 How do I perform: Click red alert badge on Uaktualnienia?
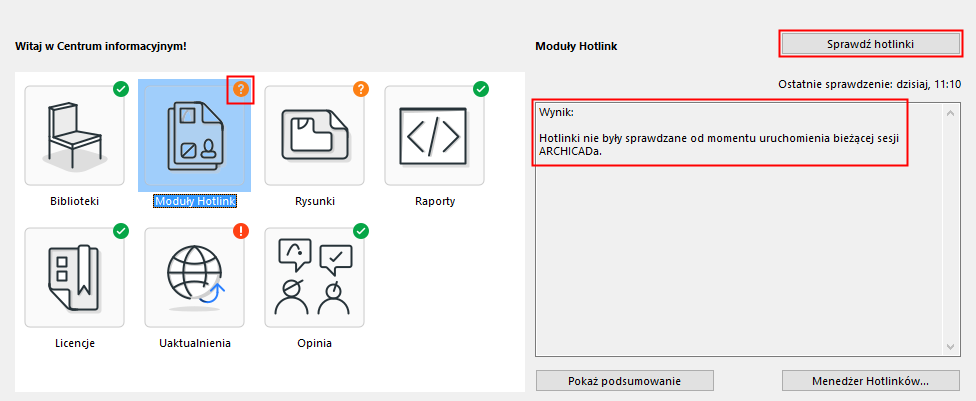click(240, 231)
